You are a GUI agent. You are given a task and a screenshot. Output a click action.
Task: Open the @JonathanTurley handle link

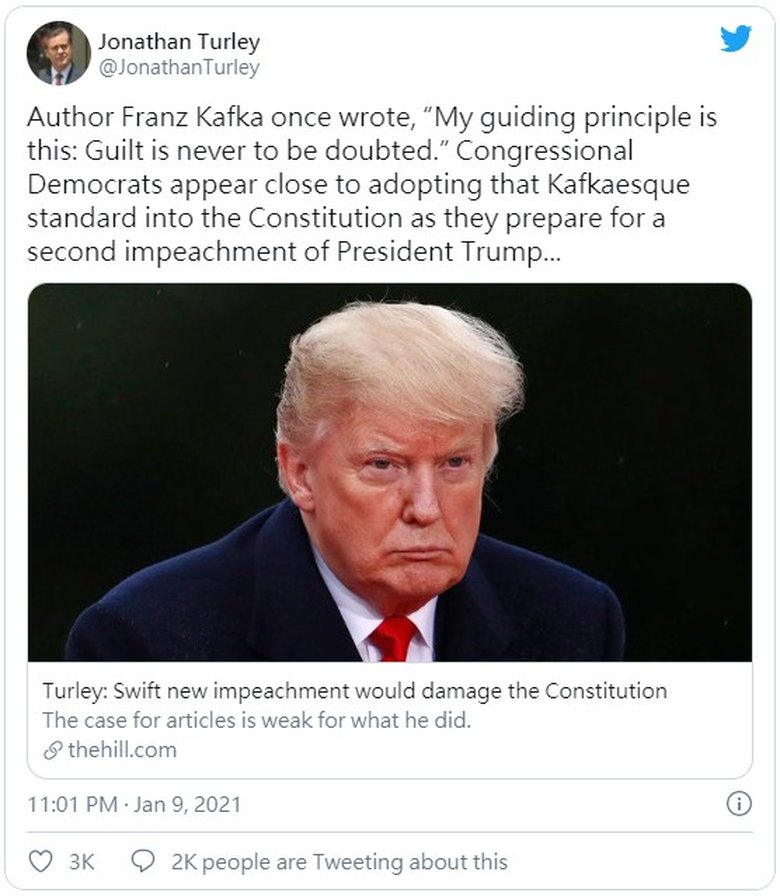tap(178, 67)
